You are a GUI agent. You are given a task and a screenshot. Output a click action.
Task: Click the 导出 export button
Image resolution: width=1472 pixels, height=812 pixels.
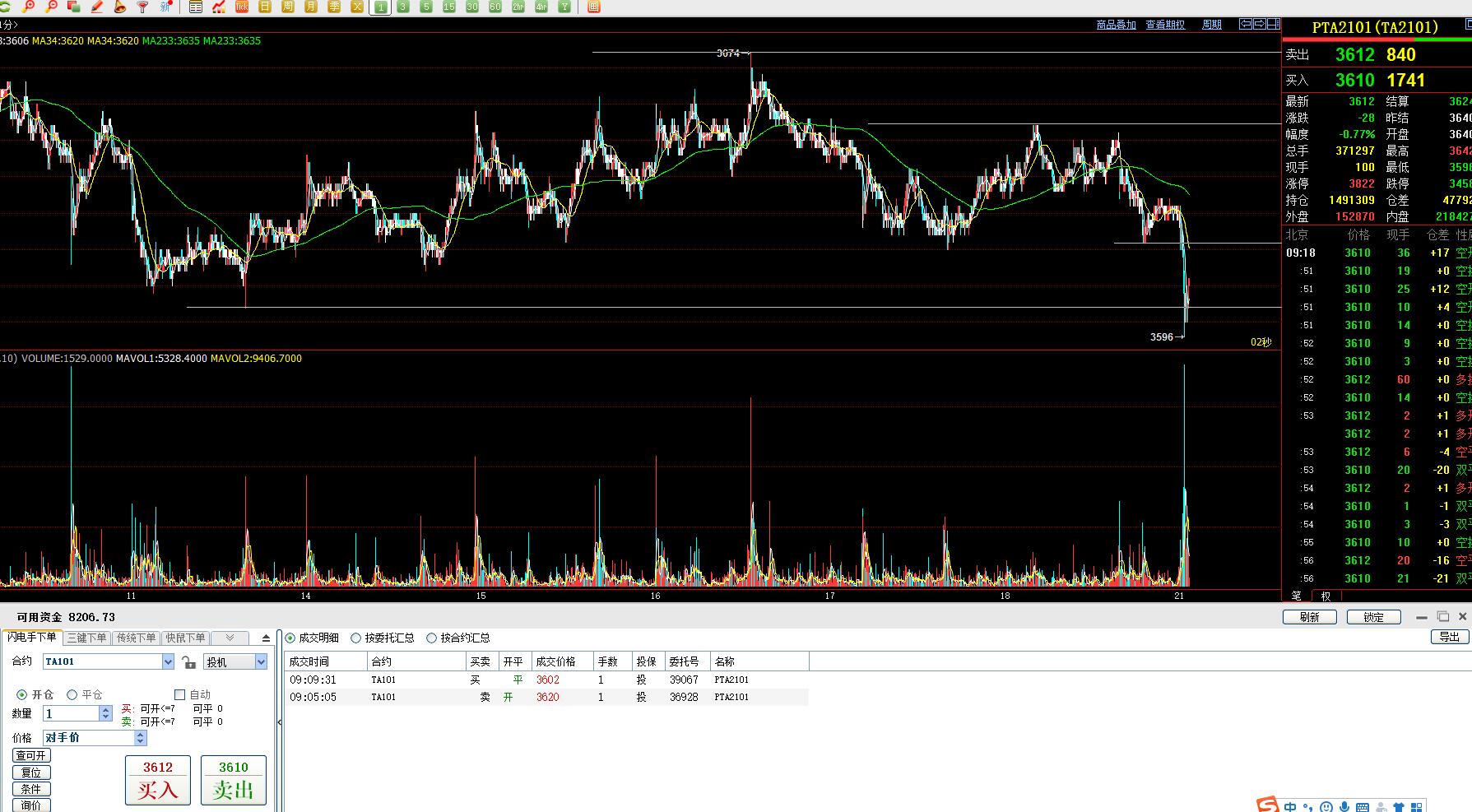(x=1450, y=638)
